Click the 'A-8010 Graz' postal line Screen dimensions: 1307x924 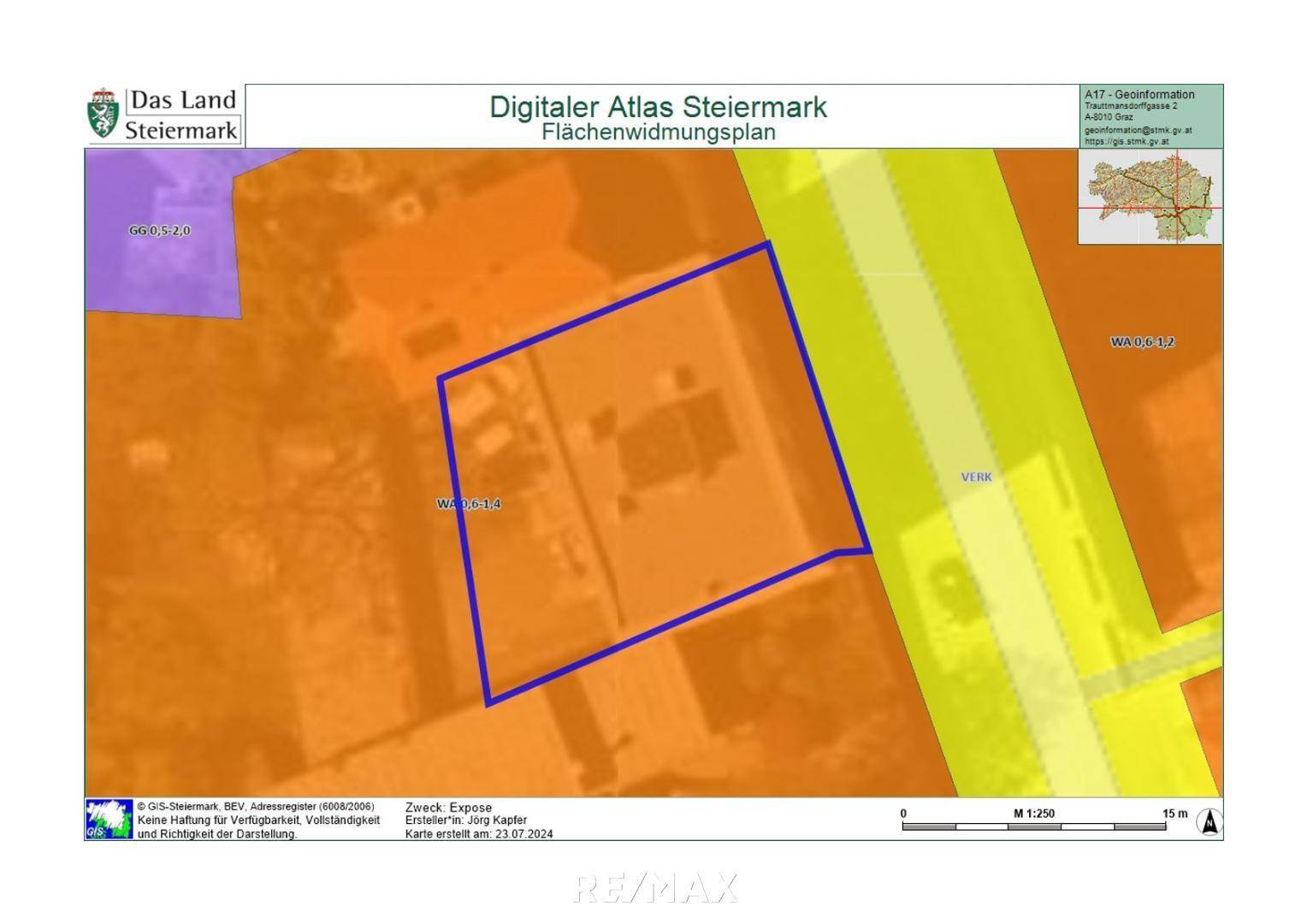tap(1109, 116)
